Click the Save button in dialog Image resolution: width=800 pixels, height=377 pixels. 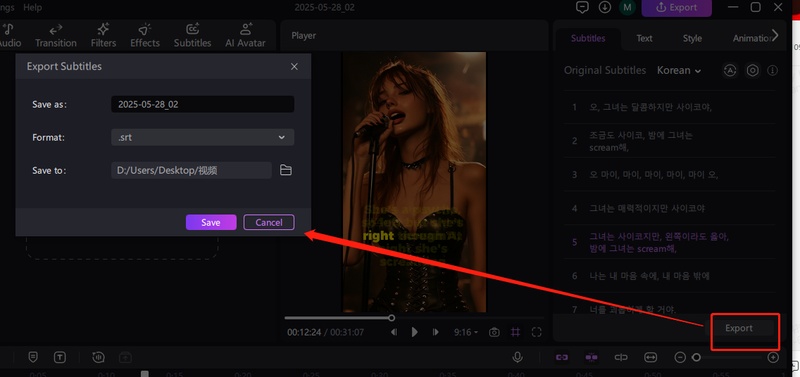[x=211, y=222]
